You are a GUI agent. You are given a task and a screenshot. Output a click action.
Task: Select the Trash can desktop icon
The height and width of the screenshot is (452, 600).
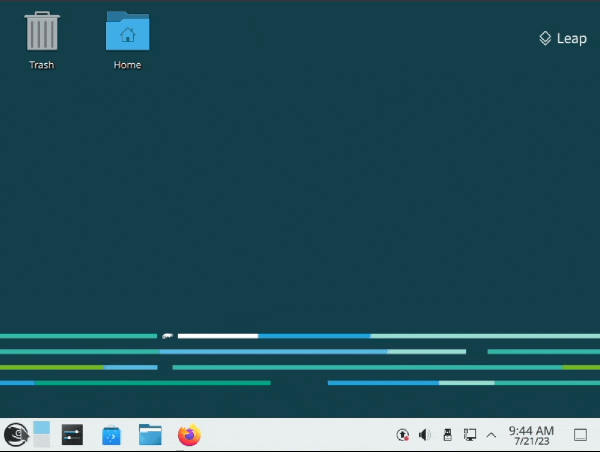point(41,32)
